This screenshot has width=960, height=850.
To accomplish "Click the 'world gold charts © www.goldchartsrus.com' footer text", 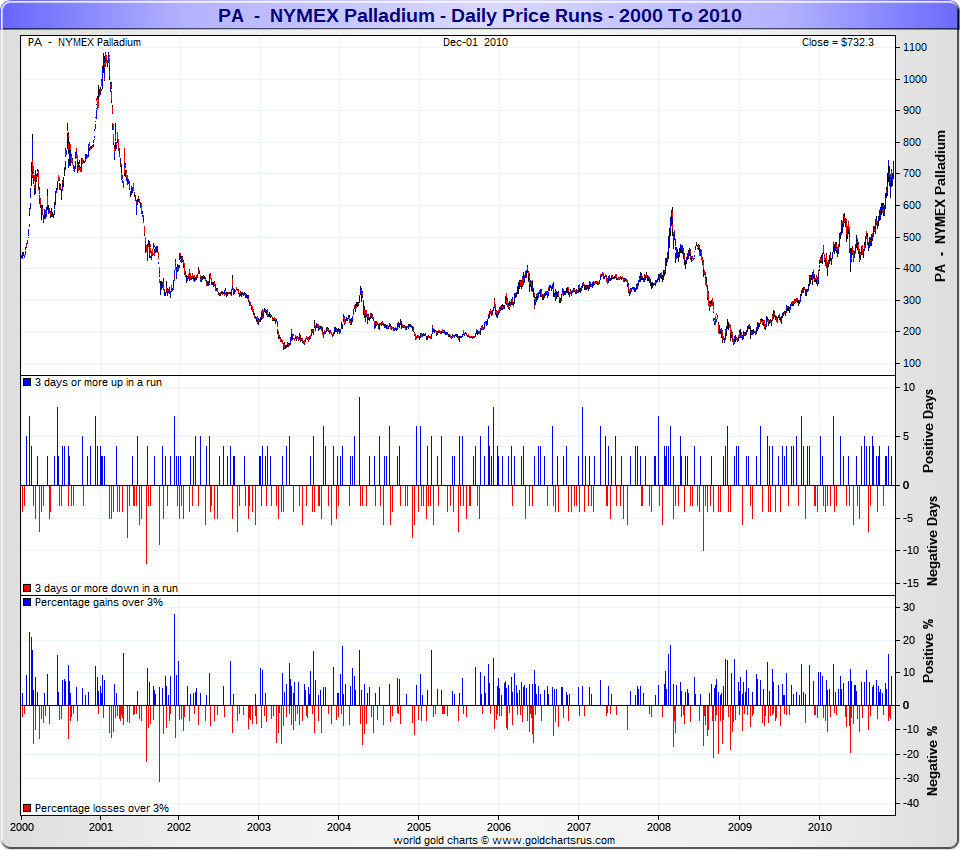I will point(504,840).
